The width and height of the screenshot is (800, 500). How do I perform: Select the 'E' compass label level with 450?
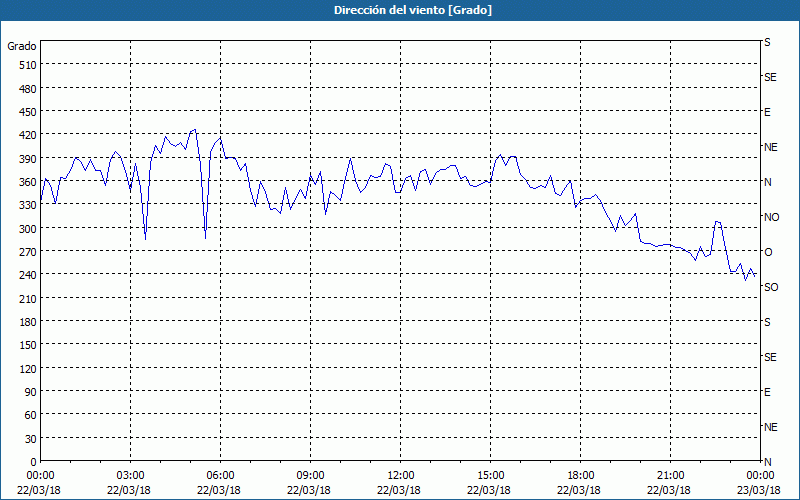tap(767, 112)
